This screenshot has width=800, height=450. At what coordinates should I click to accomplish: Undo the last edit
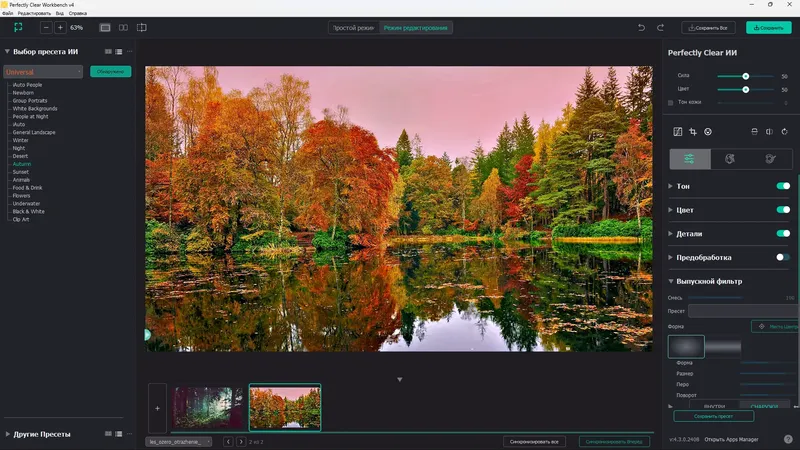tap(641, 28)
